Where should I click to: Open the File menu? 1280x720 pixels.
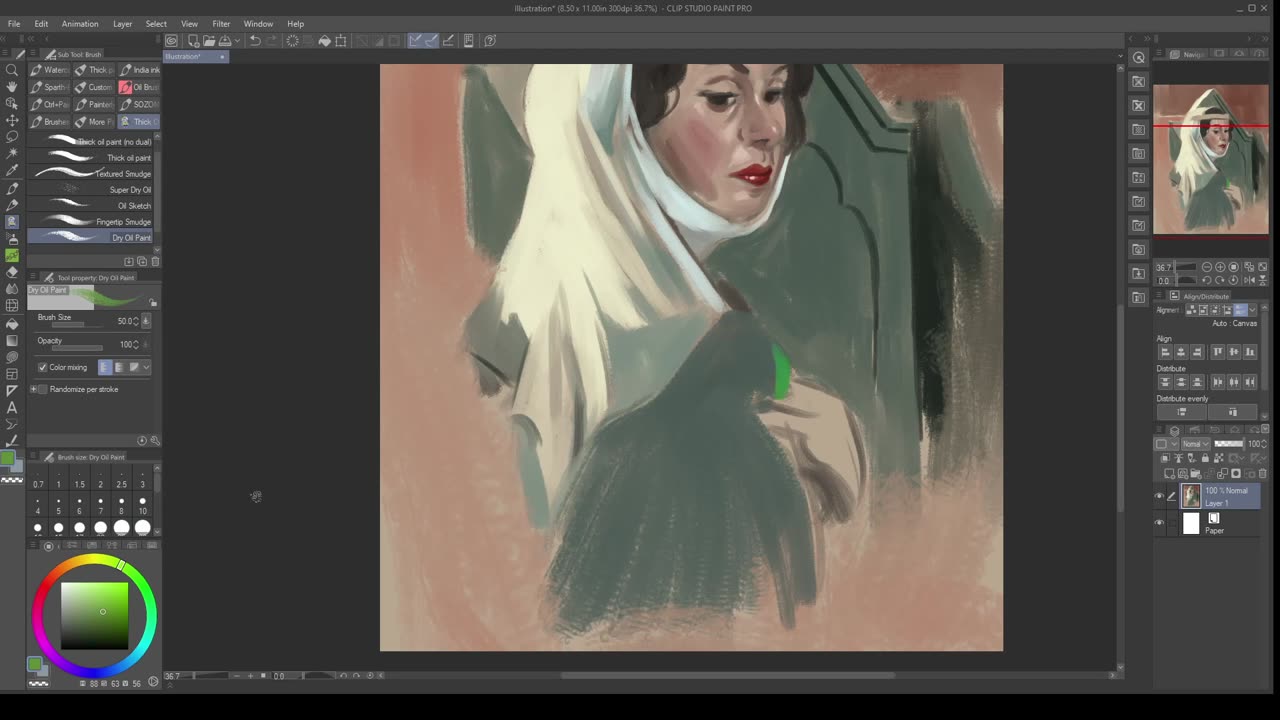click(13, 24)
